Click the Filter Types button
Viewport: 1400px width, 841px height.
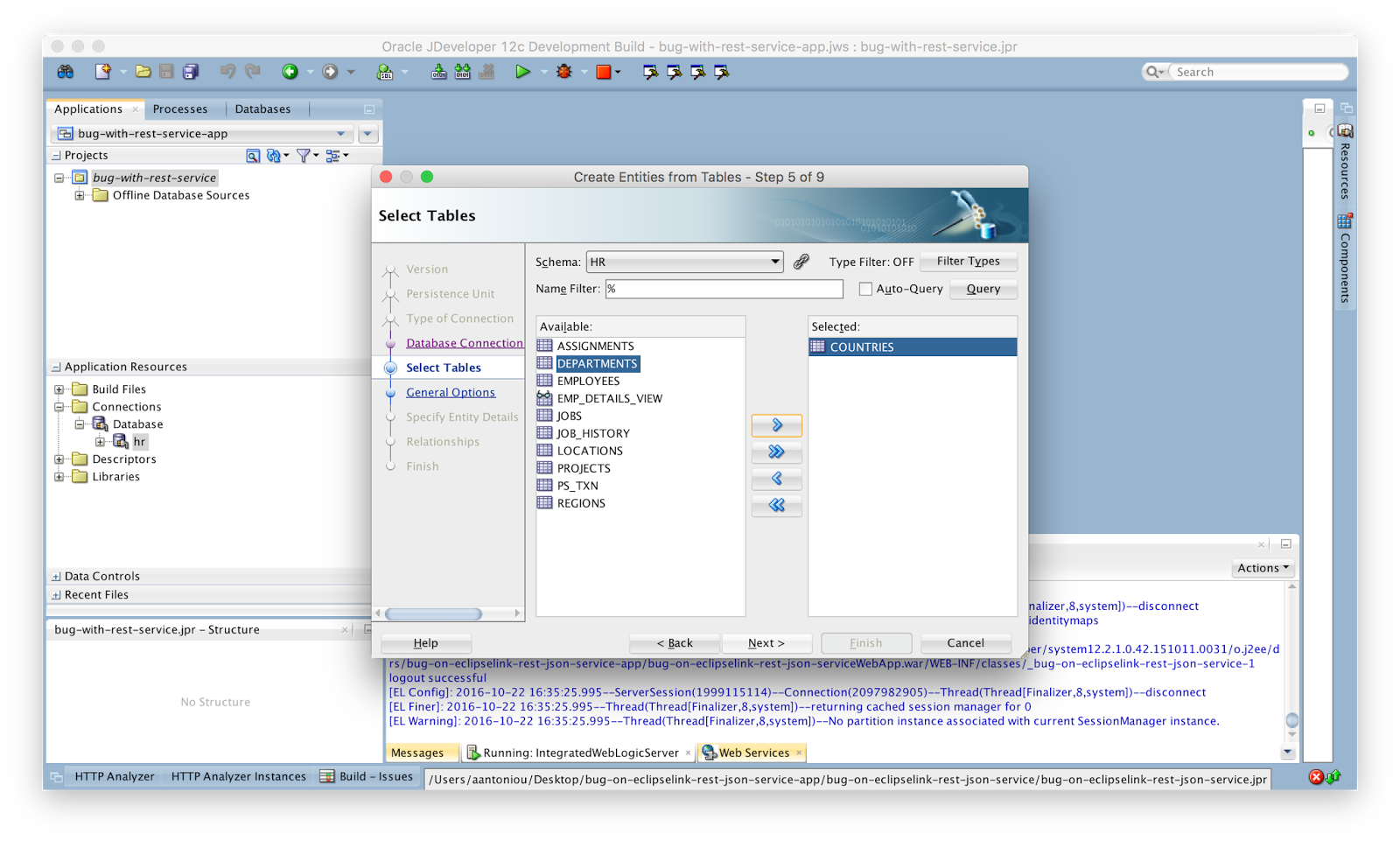[x=969, y=262]
